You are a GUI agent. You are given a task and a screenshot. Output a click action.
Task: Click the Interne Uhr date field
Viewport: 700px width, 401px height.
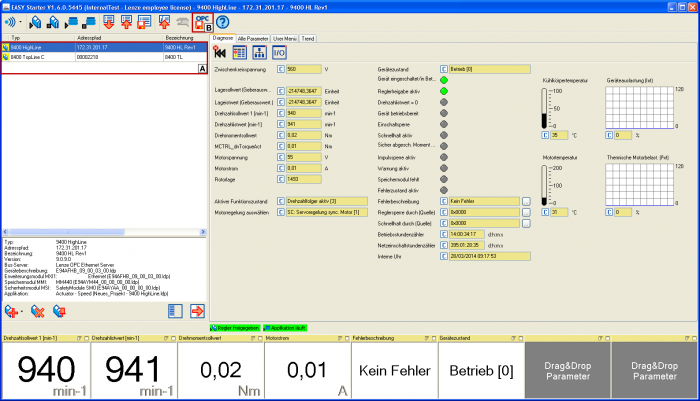click(490, 256)
